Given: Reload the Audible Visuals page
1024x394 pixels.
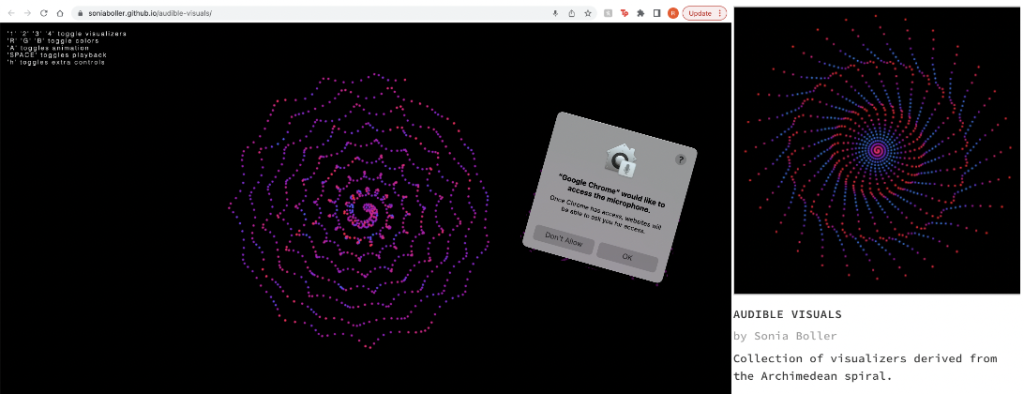Looking at the screenshot, I should pos(44,13).
